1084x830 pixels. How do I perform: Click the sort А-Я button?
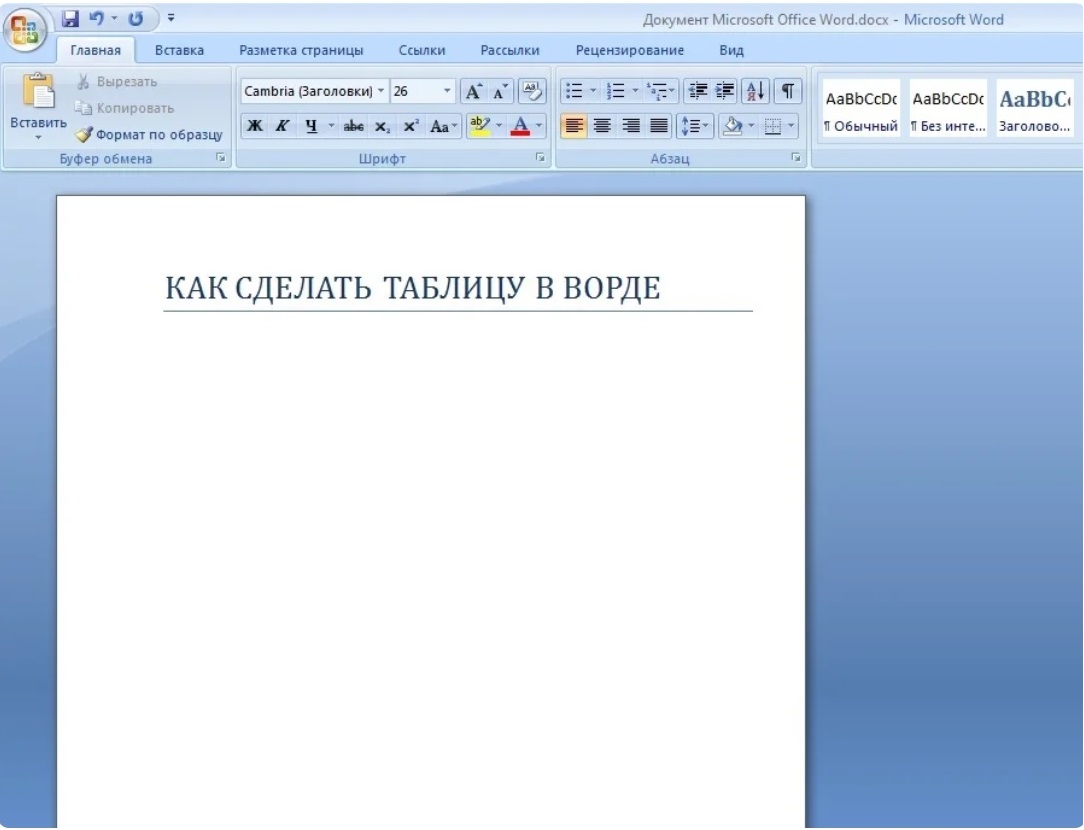(755, 91)
